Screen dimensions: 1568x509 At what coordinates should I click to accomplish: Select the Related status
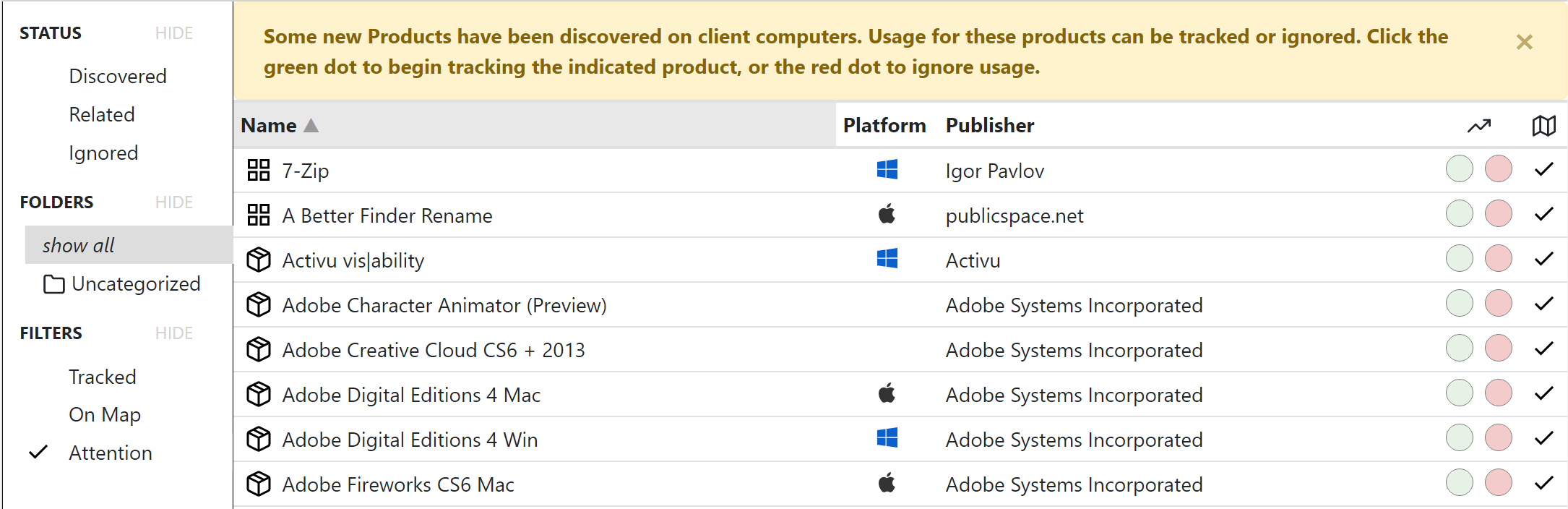tap(102, 114)
